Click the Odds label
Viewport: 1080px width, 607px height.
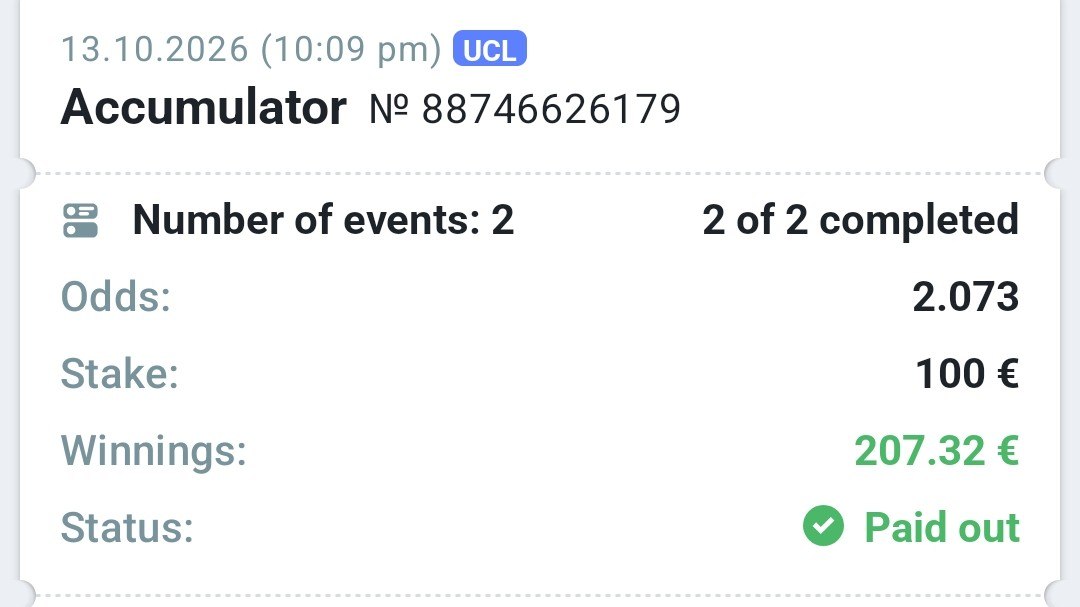116,297
